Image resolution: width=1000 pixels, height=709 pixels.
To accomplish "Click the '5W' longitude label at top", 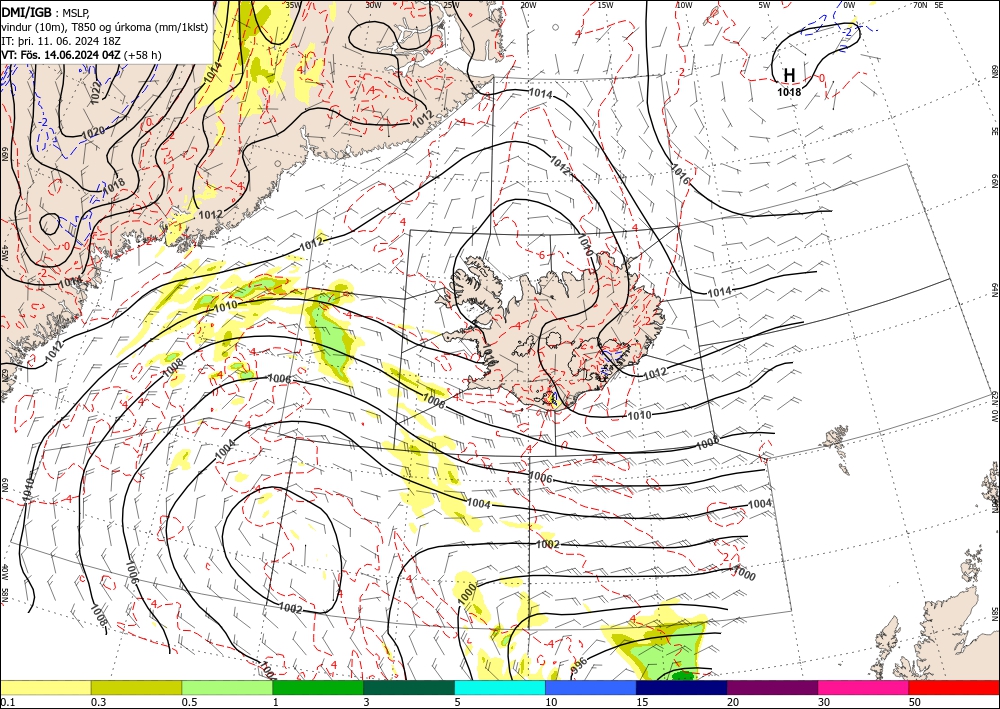I will click(x=764, y=5).
